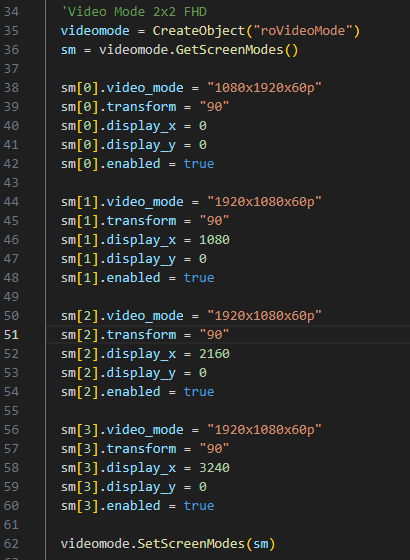Screen dimensions: 410x560
Task: Click line number 51 in the gutter
Action: point(11,335)
